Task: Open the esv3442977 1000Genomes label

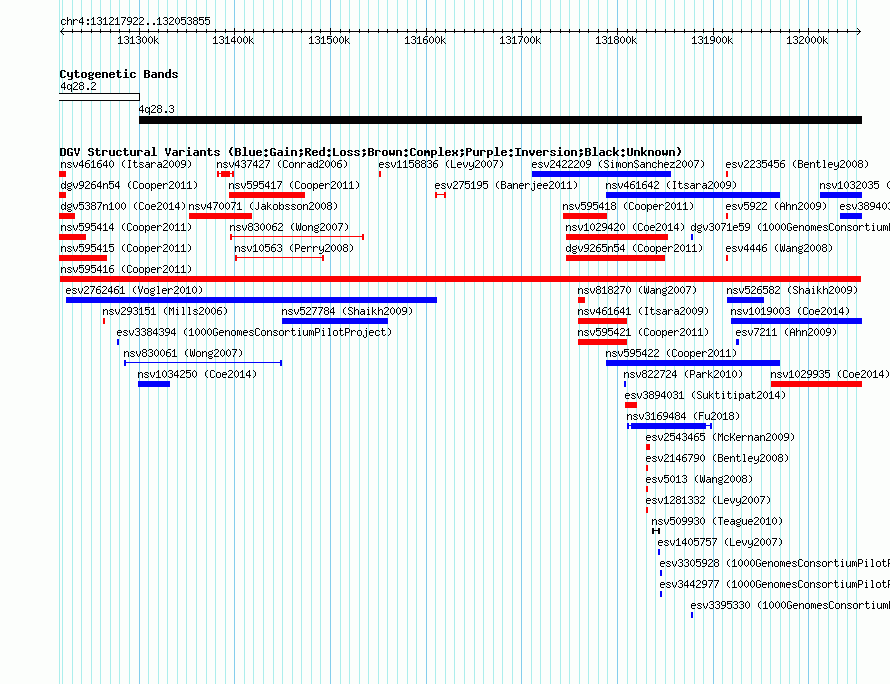Action: 774,584
